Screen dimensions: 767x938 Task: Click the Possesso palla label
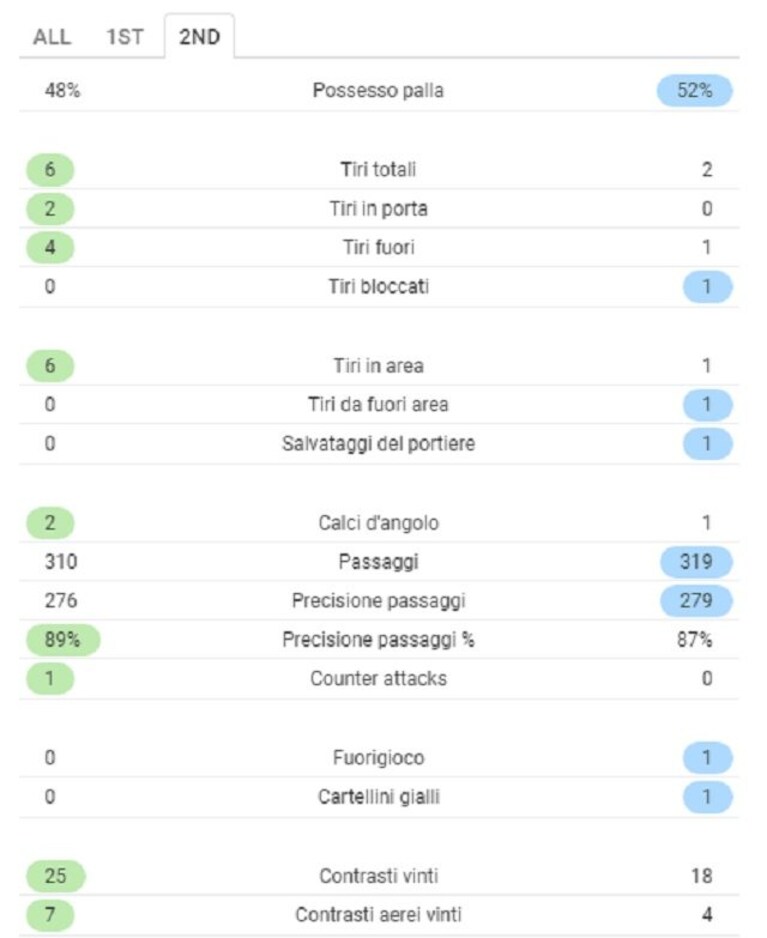(378, 91)
